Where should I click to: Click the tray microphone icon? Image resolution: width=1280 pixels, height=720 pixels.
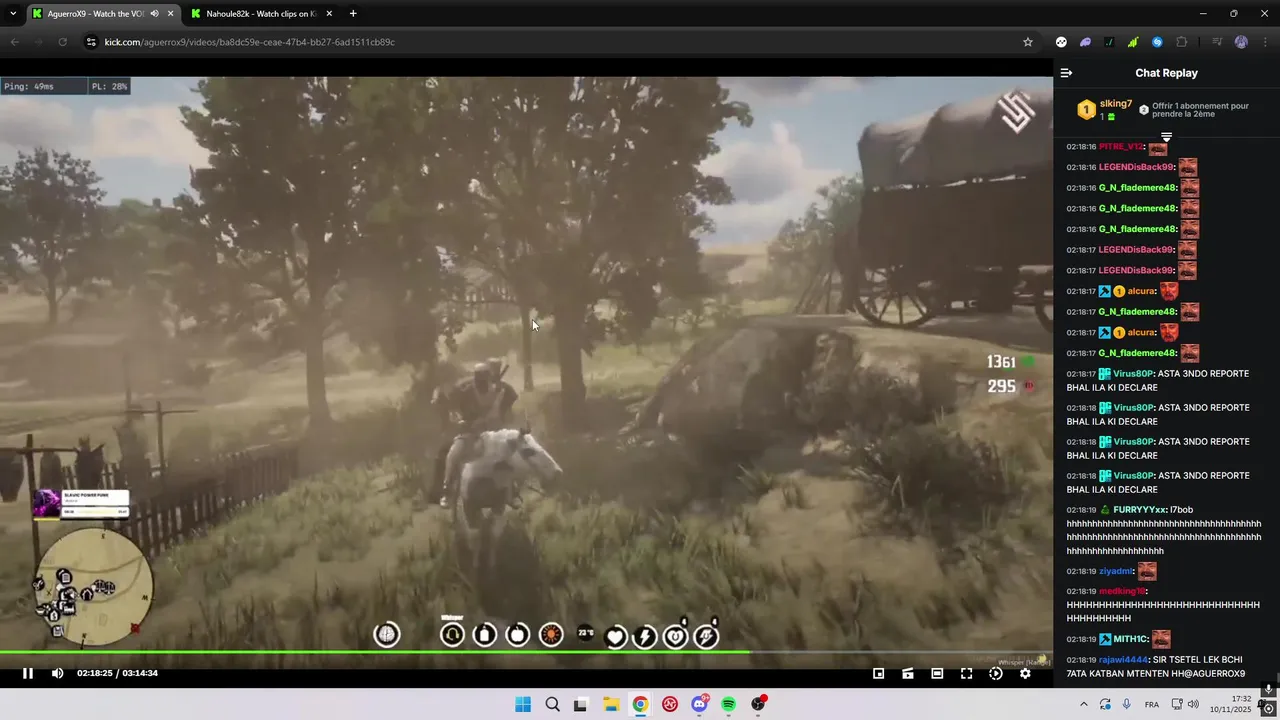(1127, 704)
